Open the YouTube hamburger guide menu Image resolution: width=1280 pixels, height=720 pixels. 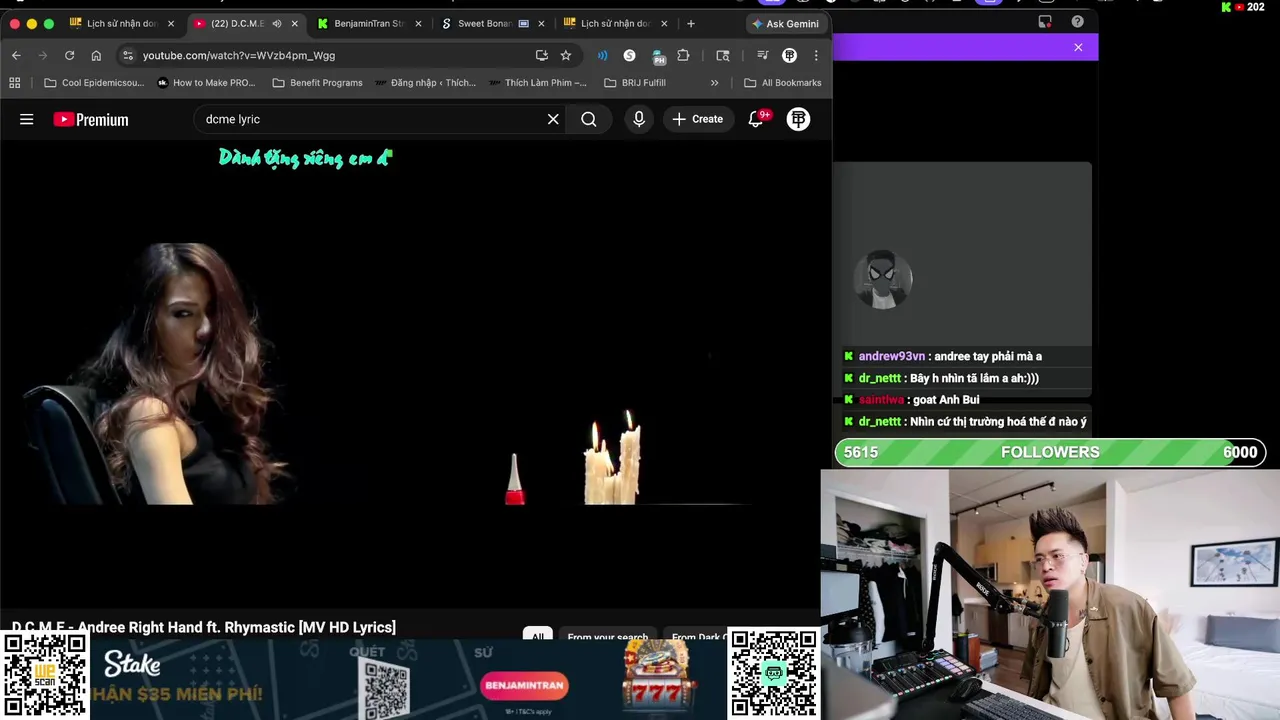[27, 119]
